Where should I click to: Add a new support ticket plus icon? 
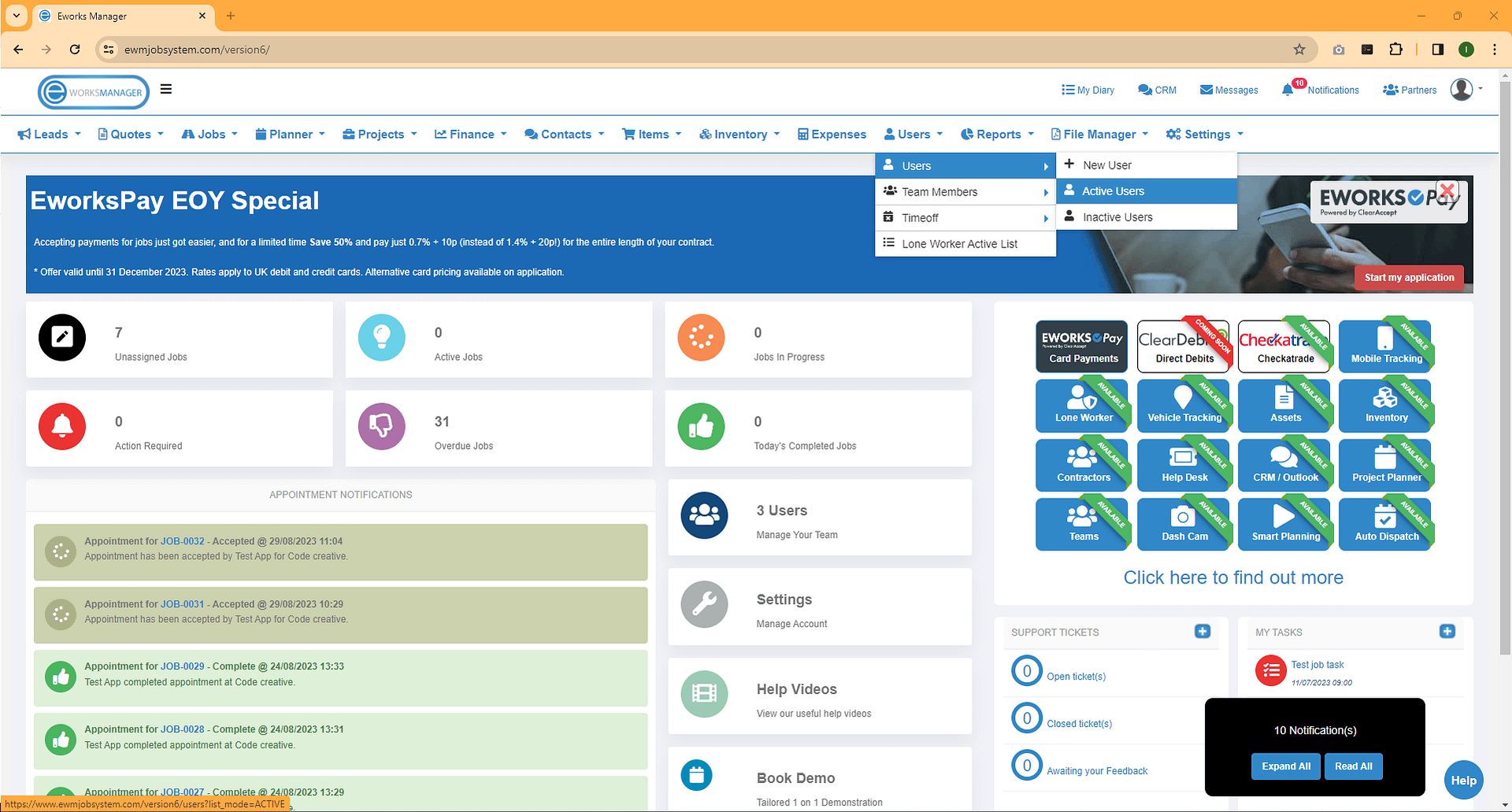tap(1203, 631)
